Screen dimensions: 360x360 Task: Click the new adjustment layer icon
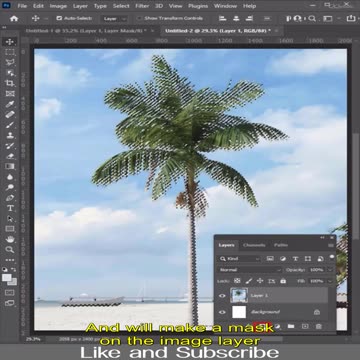coord(278,326)
